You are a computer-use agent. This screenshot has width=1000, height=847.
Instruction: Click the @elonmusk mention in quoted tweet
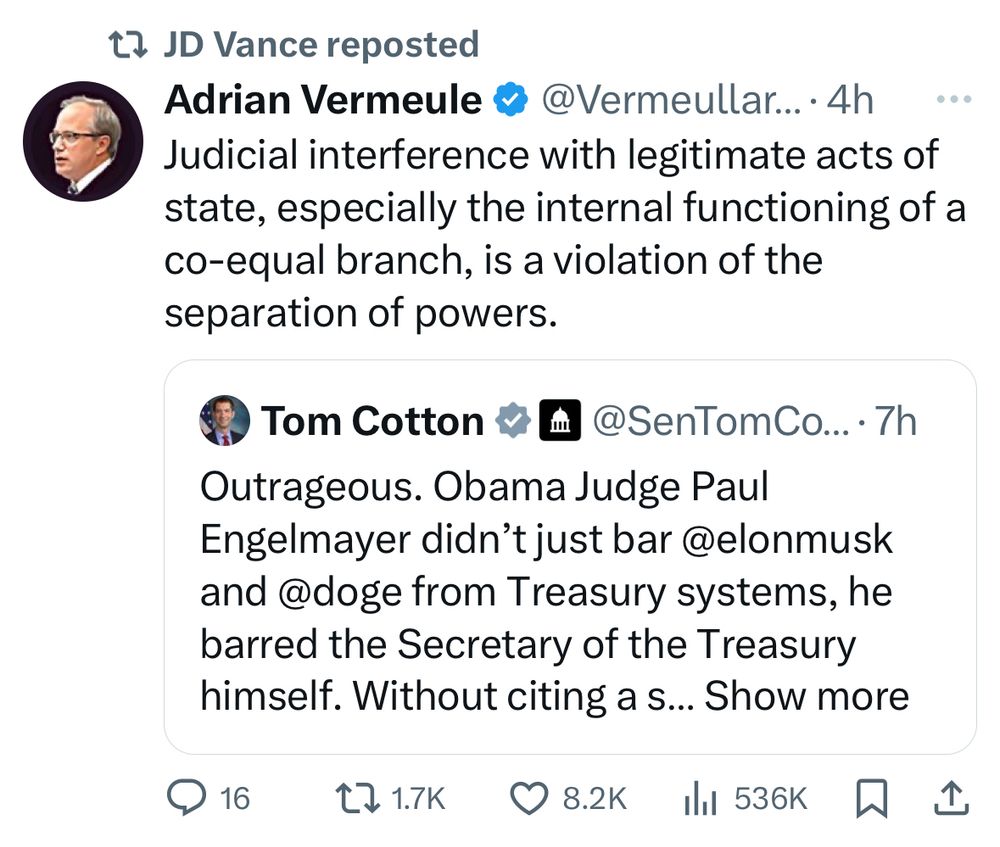pos(787,540)
